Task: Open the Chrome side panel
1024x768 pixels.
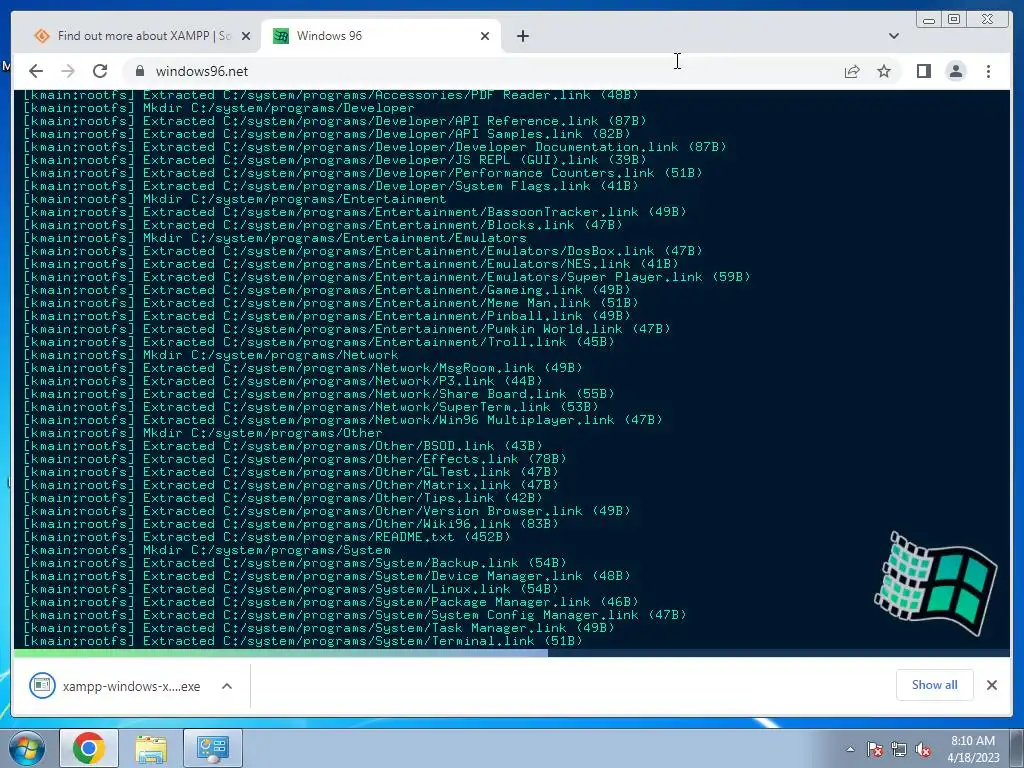Action: coord(923,71)
